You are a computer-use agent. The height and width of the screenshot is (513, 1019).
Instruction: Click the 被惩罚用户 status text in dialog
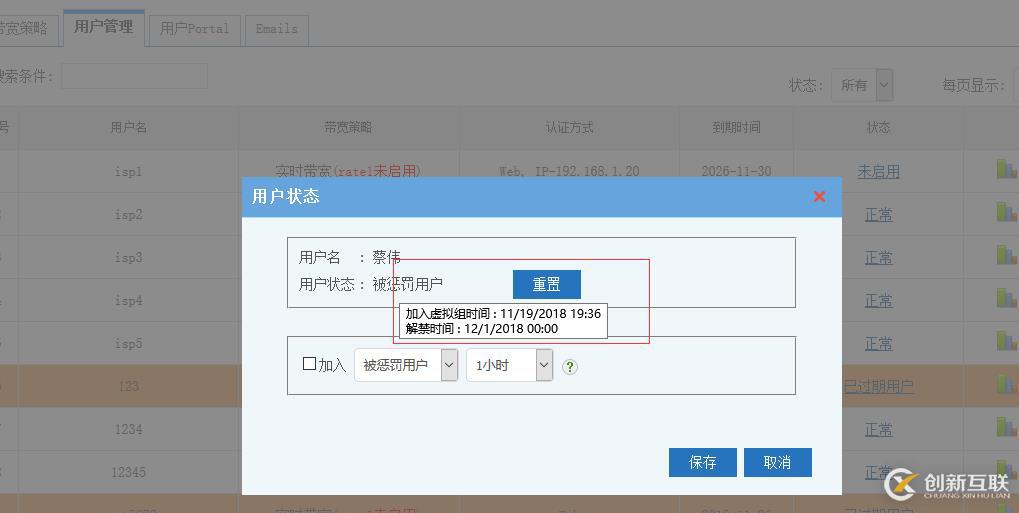click(x=407, y=284)
